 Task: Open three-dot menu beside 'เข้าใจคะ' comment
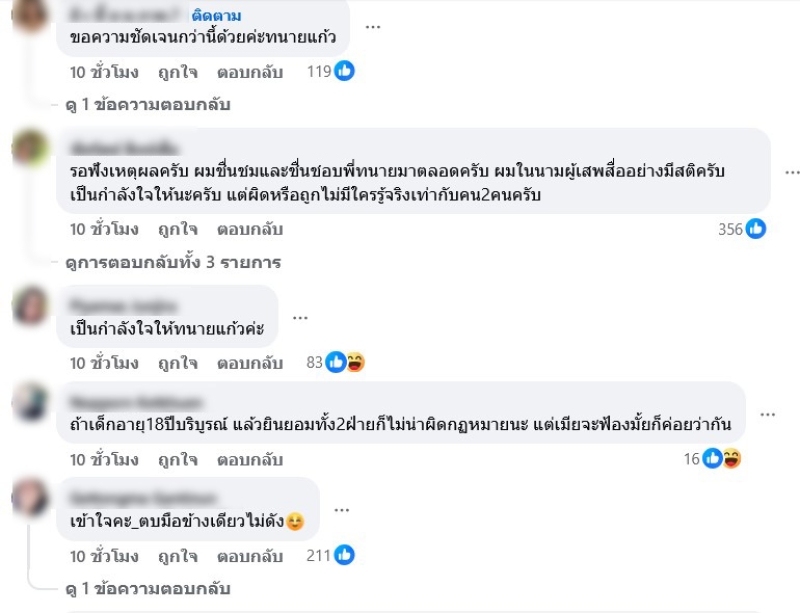(342, 510)
